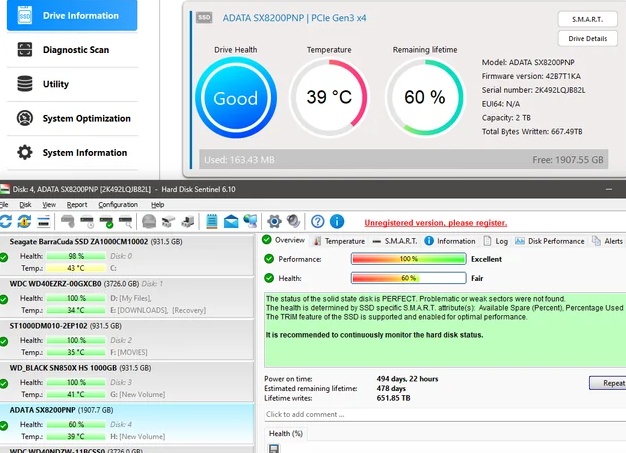Viewport: 626px width, 453px height.
Task: Click the Used/Free capacity bar
Action: (x=404, y=160)
